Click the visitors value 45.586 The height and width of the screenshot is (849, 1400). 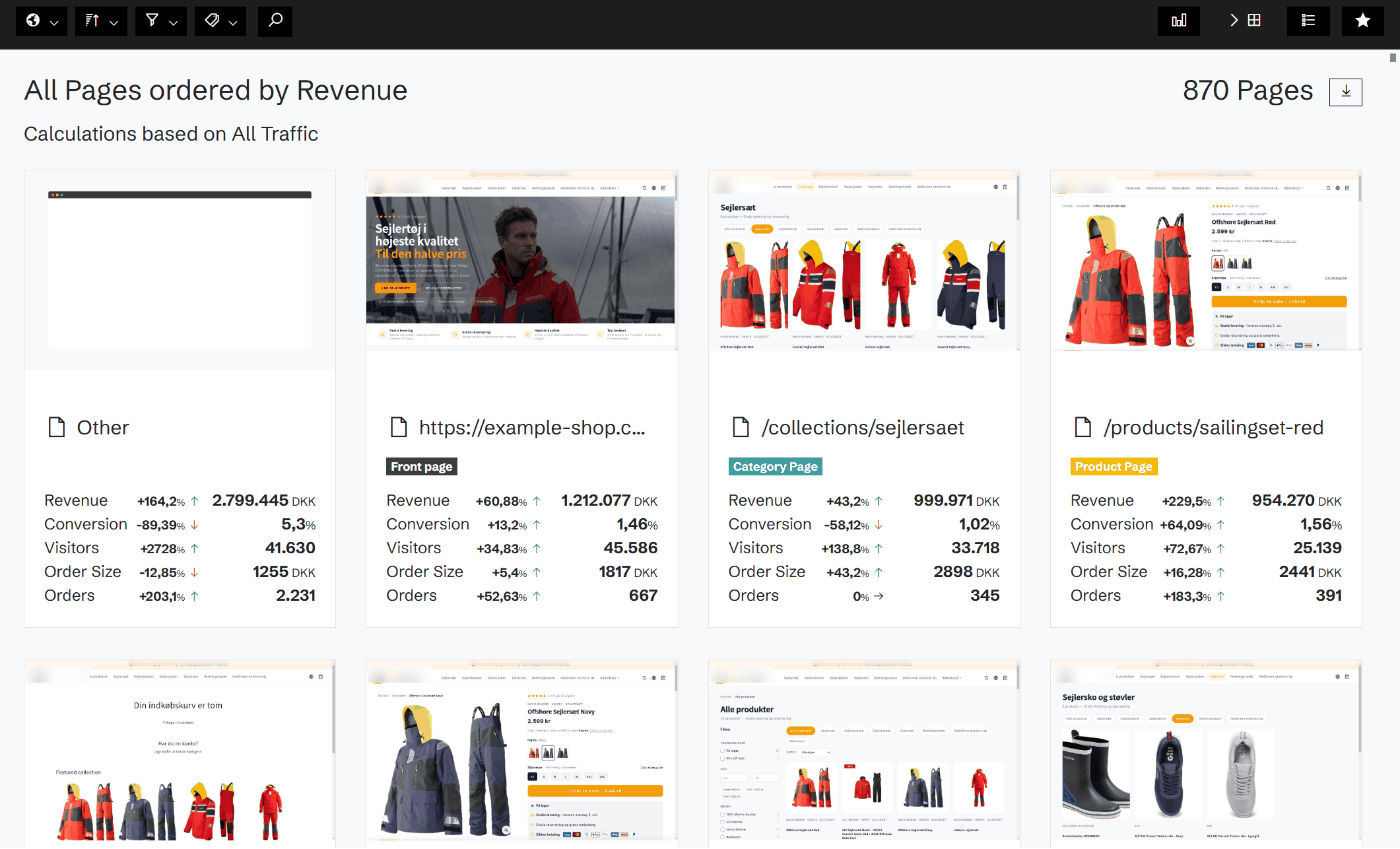point(630,548)
